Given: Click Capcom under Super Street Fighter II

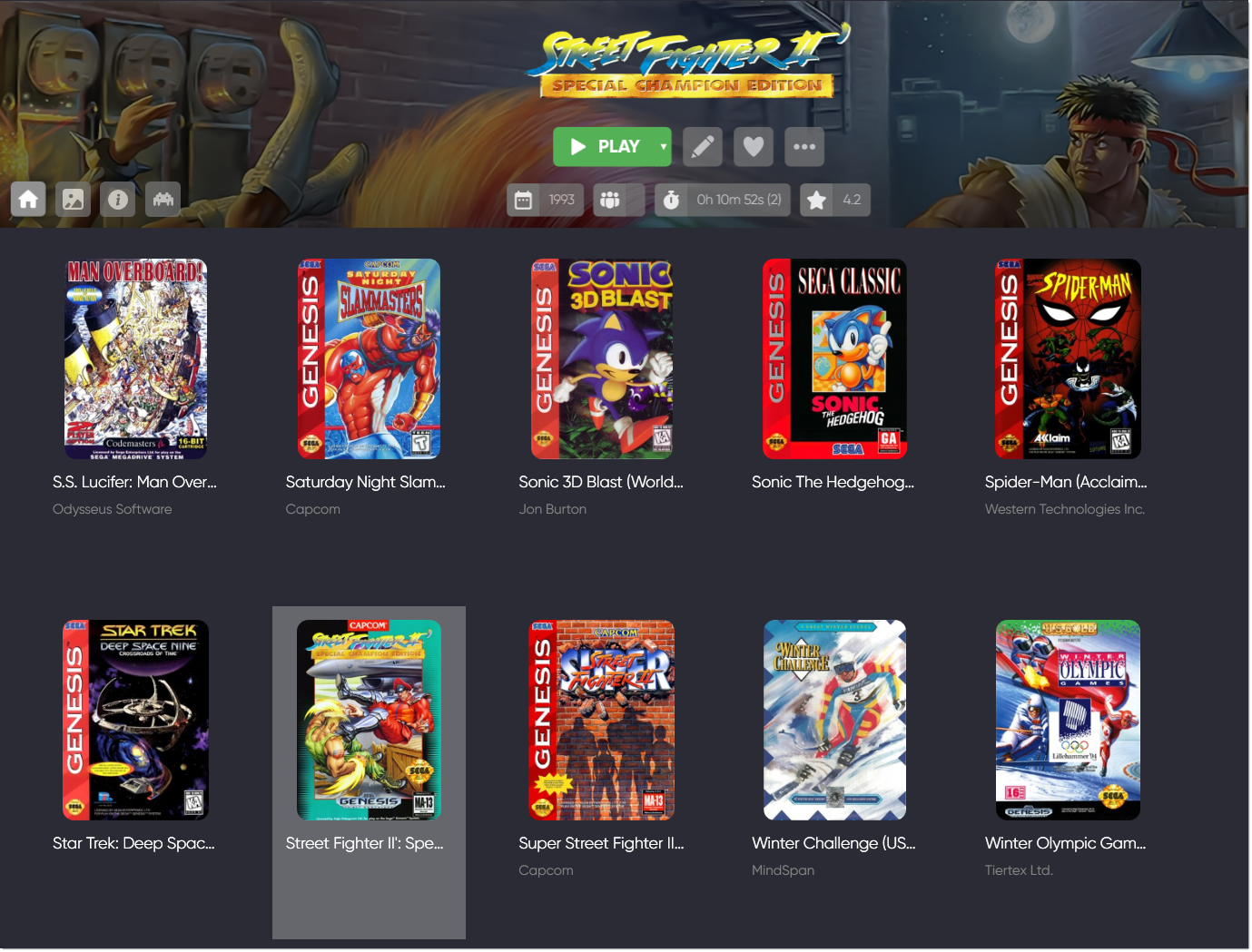Looking at the screenshot, I should [546, 870].
